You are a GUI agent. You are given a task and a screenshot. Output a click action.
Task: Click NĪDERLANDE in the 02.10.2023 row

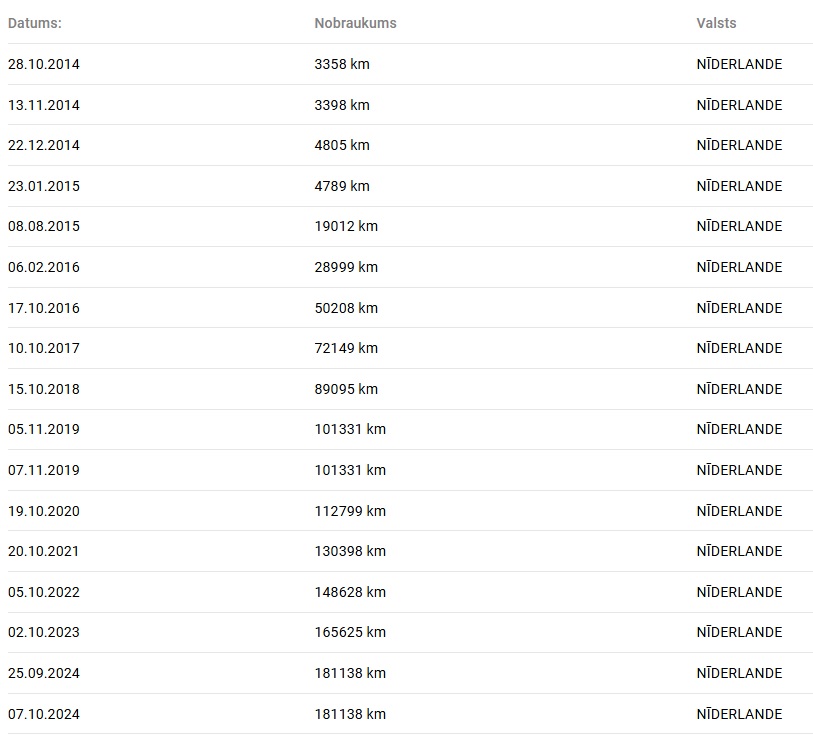(x=739, y=632)
